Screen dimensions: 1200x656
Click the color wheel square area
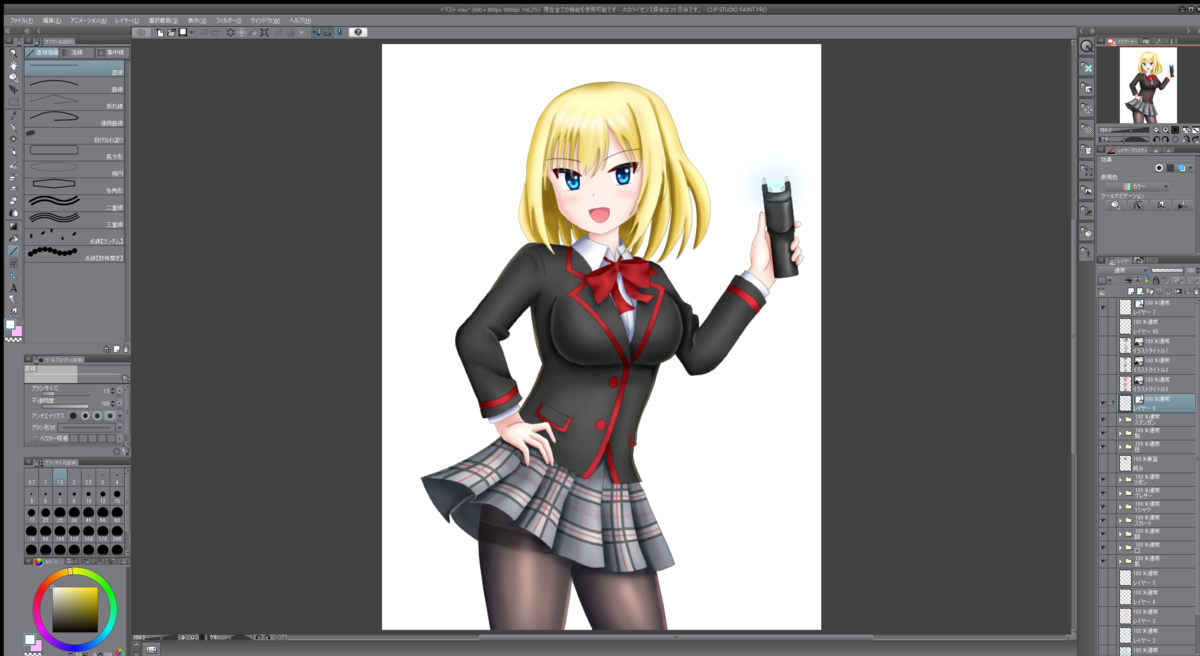(74, 609)
